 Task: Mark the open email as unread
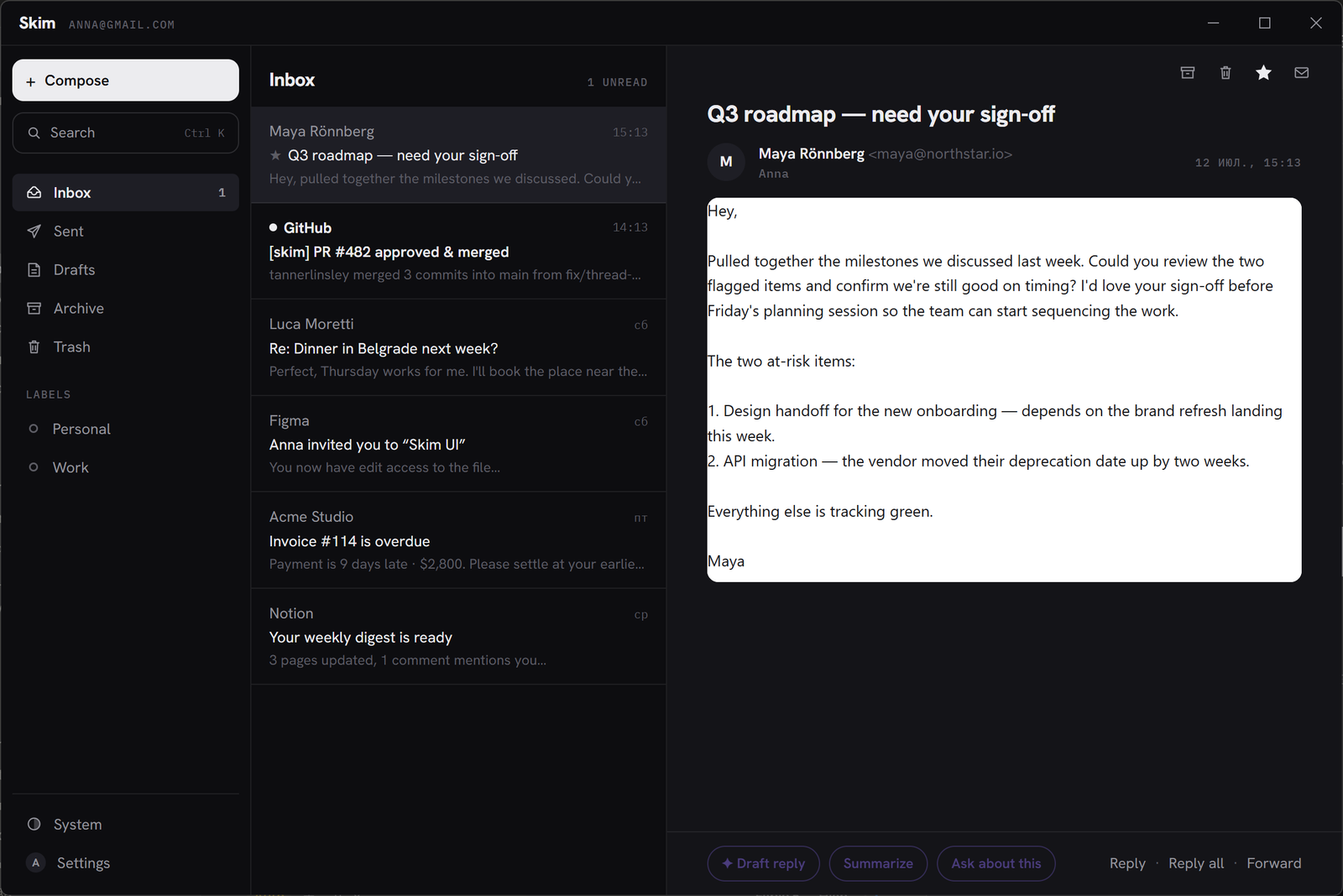tap(1302, 73)
